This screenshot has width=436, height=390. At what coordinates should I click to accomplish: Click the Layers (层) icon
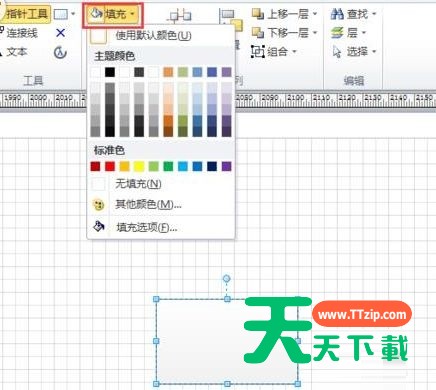point(337,33)
